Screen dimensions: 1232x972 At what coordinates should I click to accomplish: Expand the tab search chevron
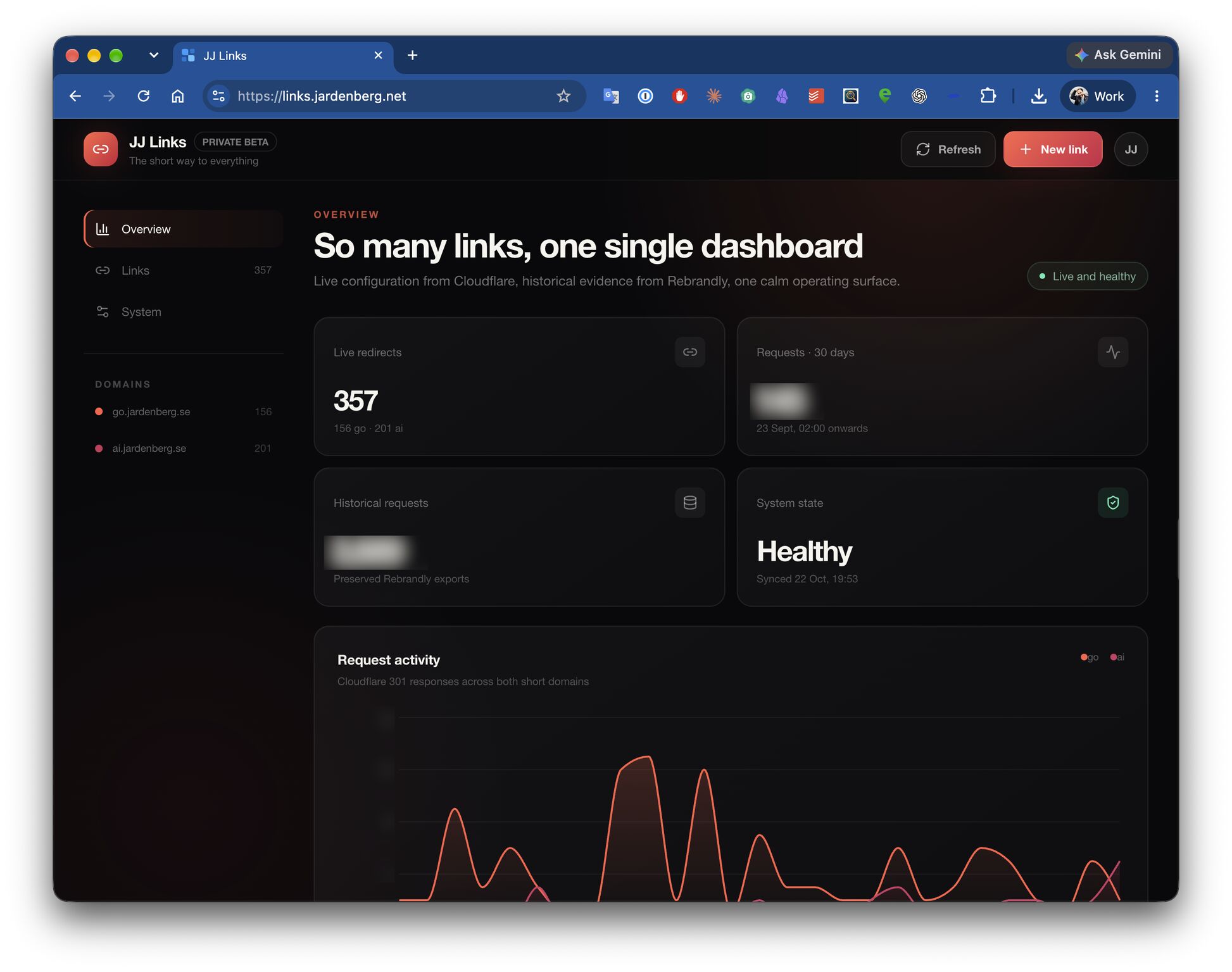coord(153,55)
